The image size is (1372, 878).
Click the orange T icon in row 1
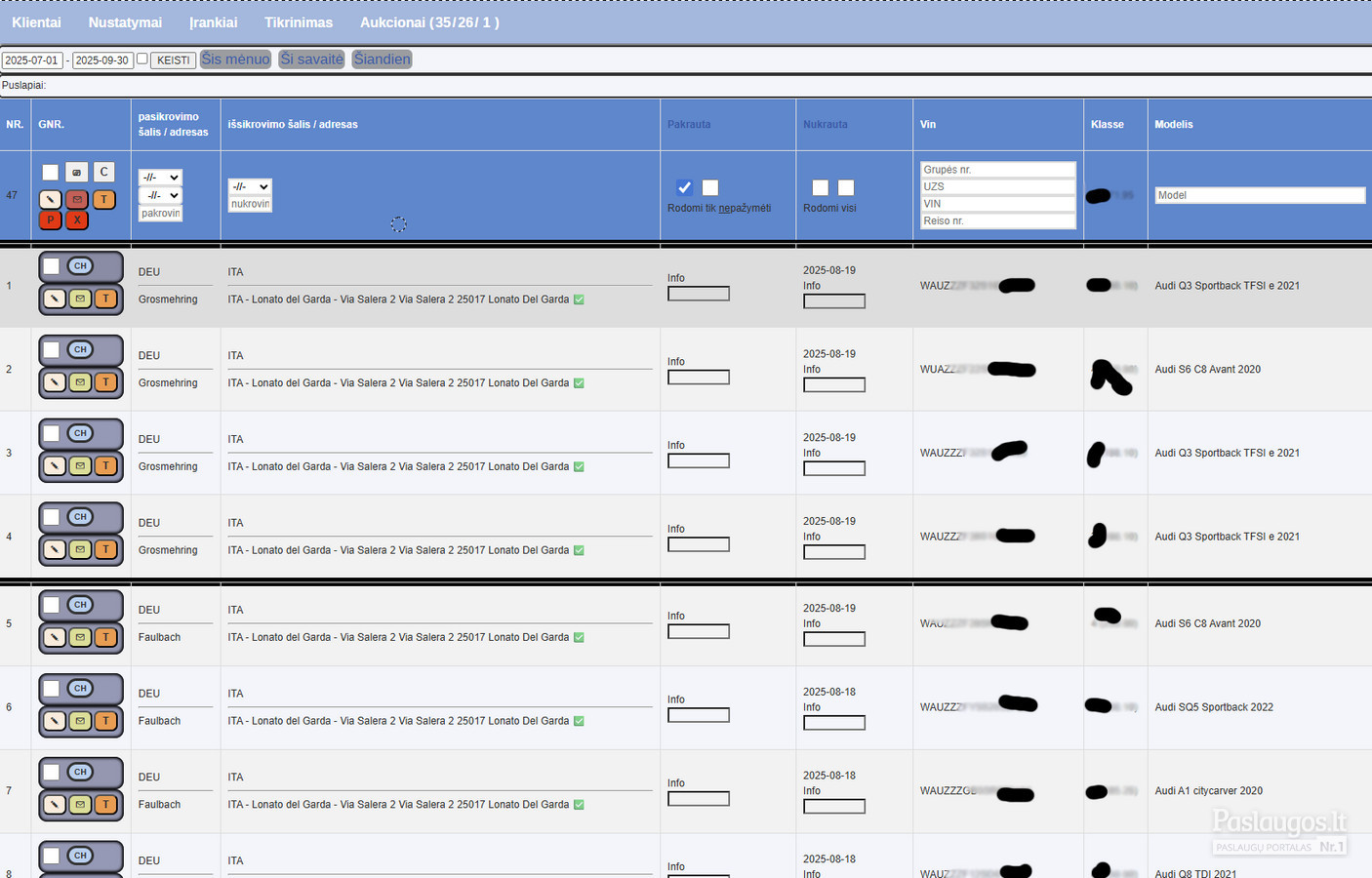click(105, 299)
